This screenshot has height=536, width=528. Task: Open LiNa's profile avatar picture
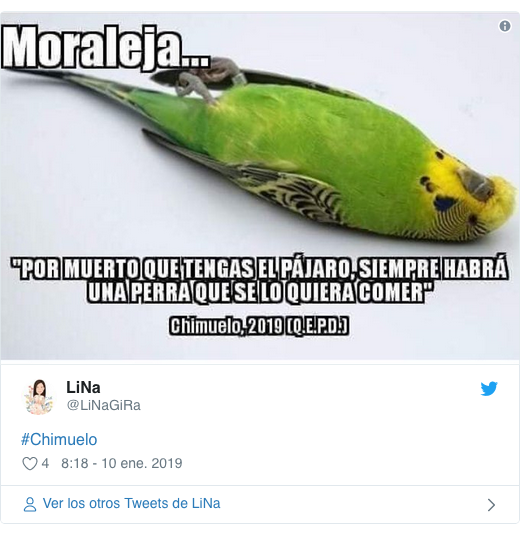click(39, 397)
